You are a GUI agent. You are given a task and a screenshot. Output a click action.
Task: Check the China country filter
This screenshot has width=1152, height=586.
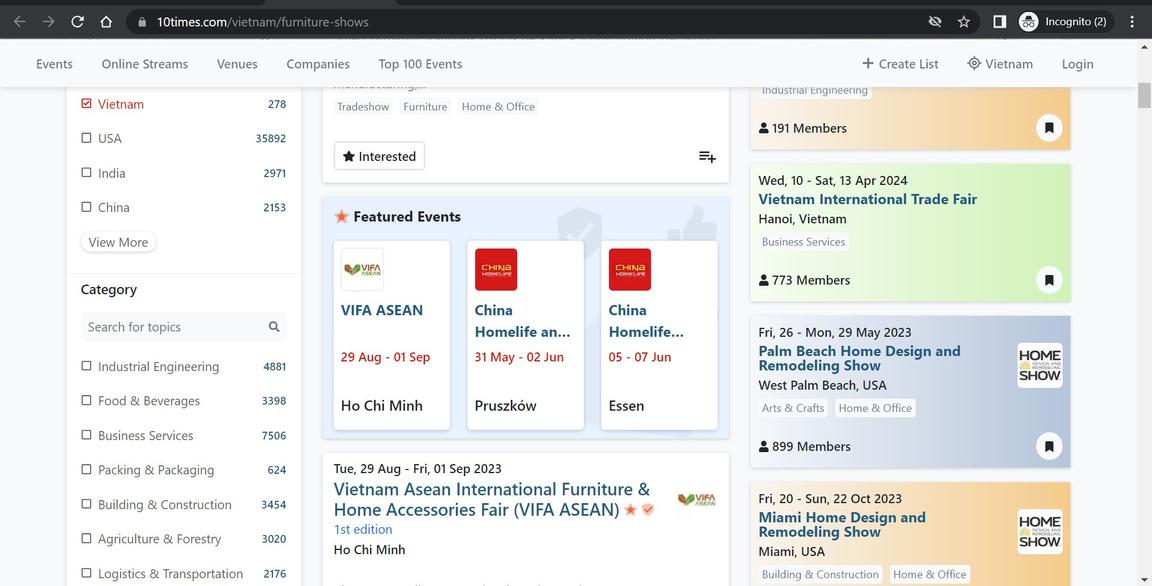point(87,207)
